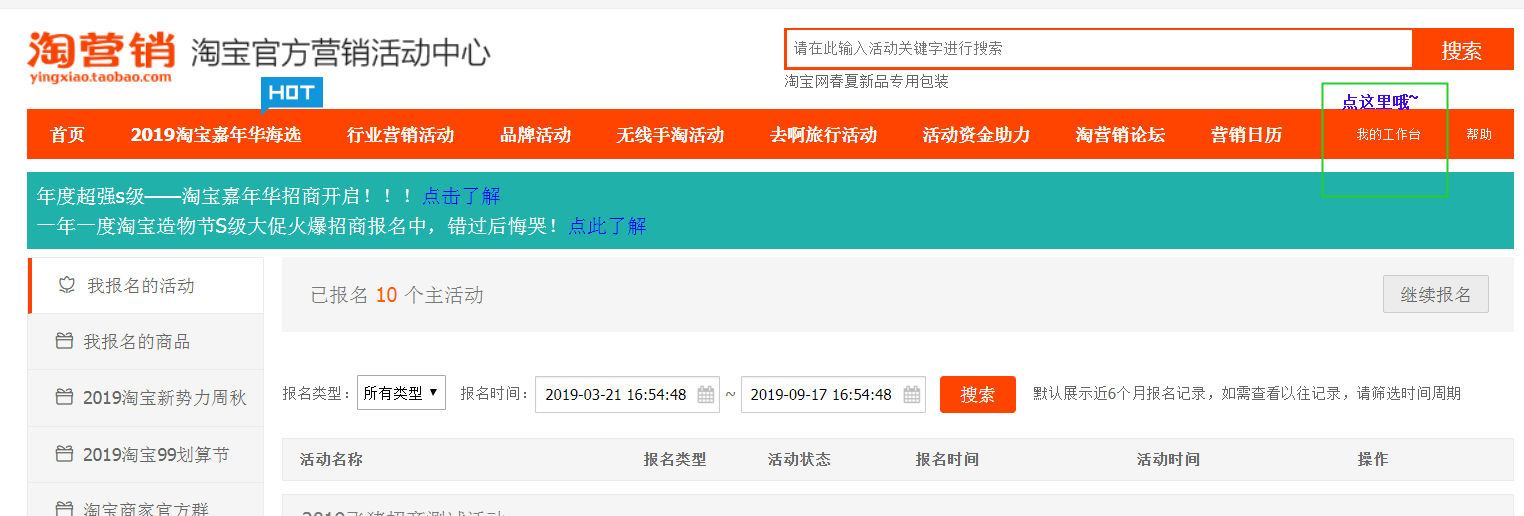Click the 报名类型 column header
1524x516 pixels.
tap(675, 460)
